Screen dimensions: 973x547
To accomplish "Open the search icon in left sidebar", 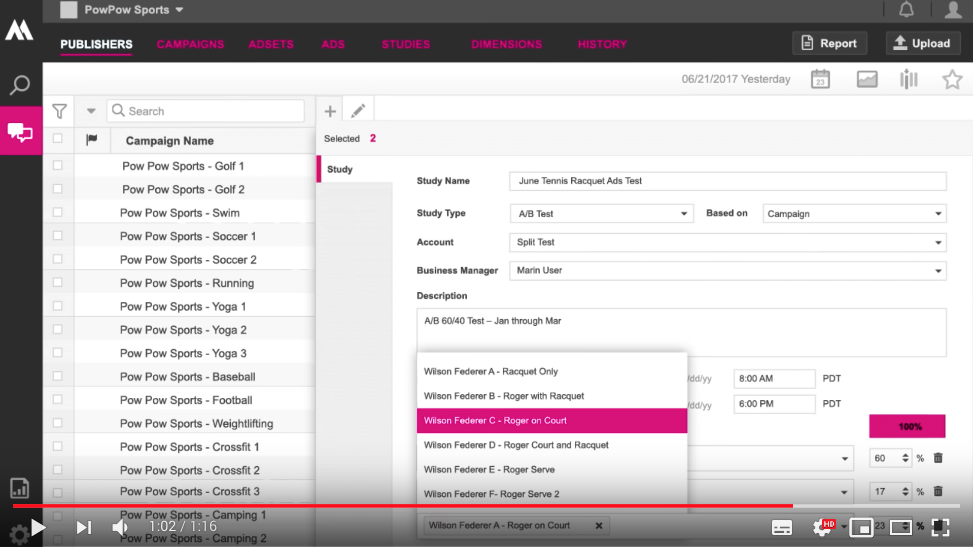I will [x=20, y=84].
